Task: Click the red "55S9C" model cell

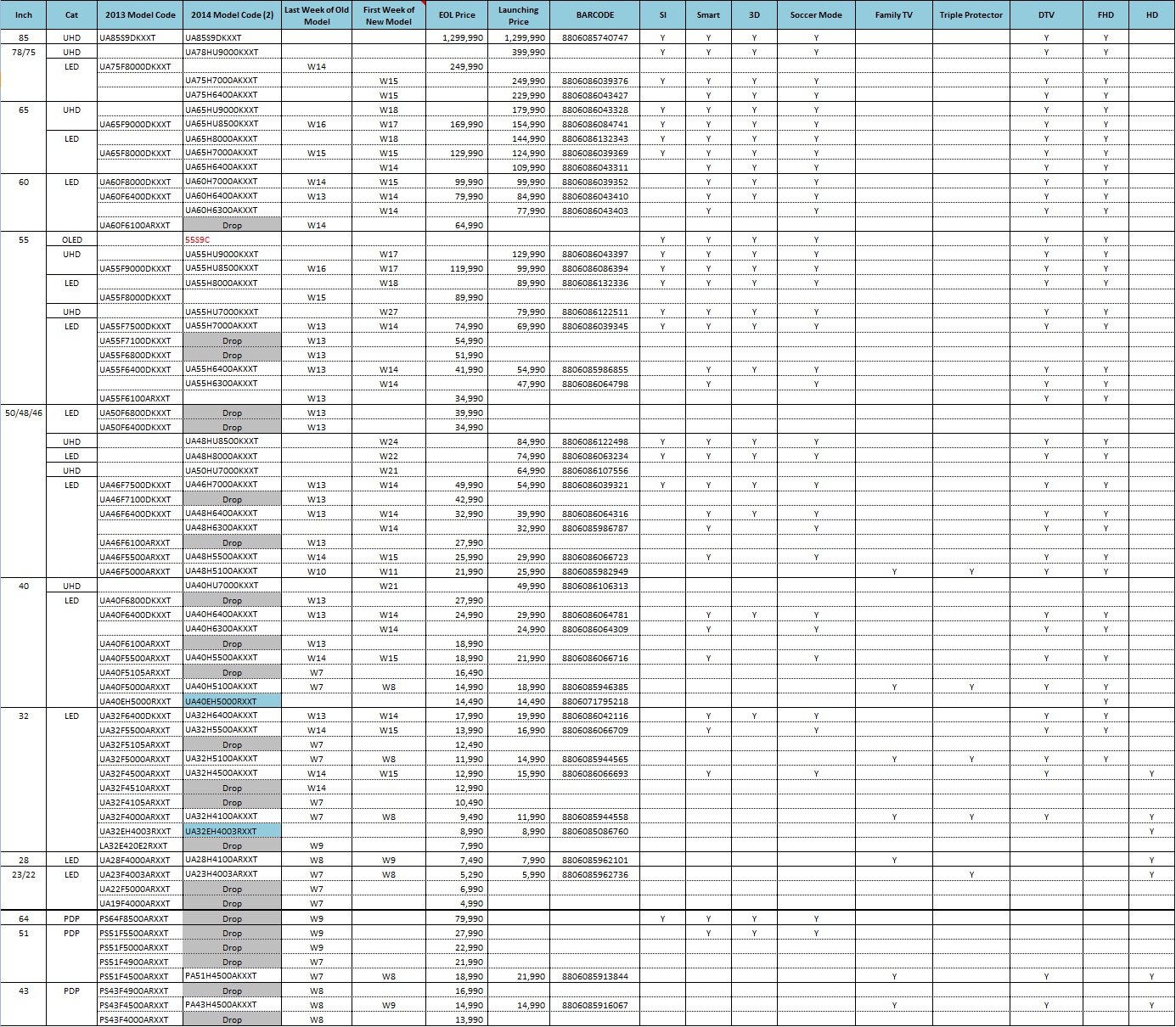Action: point(232,240)
